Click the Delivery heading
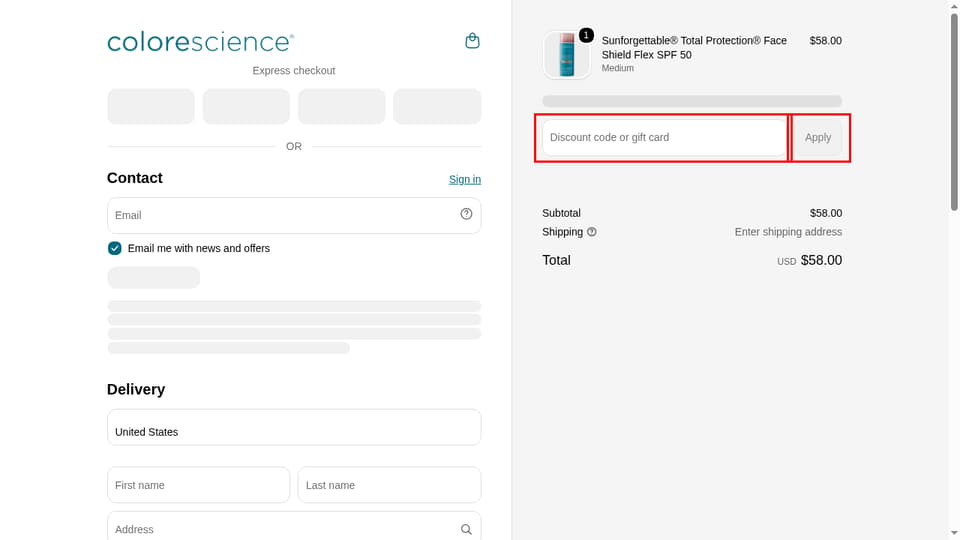Image resolution: width=960 pixels, height=540 pixels. pos(136,389)
